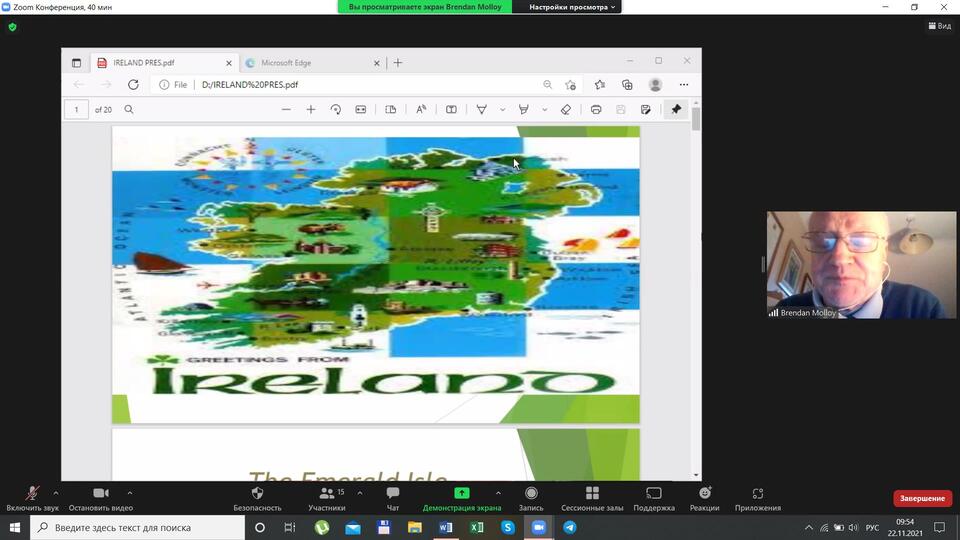Open Реакции reactions menu
This screenshot has width=960, height=540.
click(x=705, y=498)
